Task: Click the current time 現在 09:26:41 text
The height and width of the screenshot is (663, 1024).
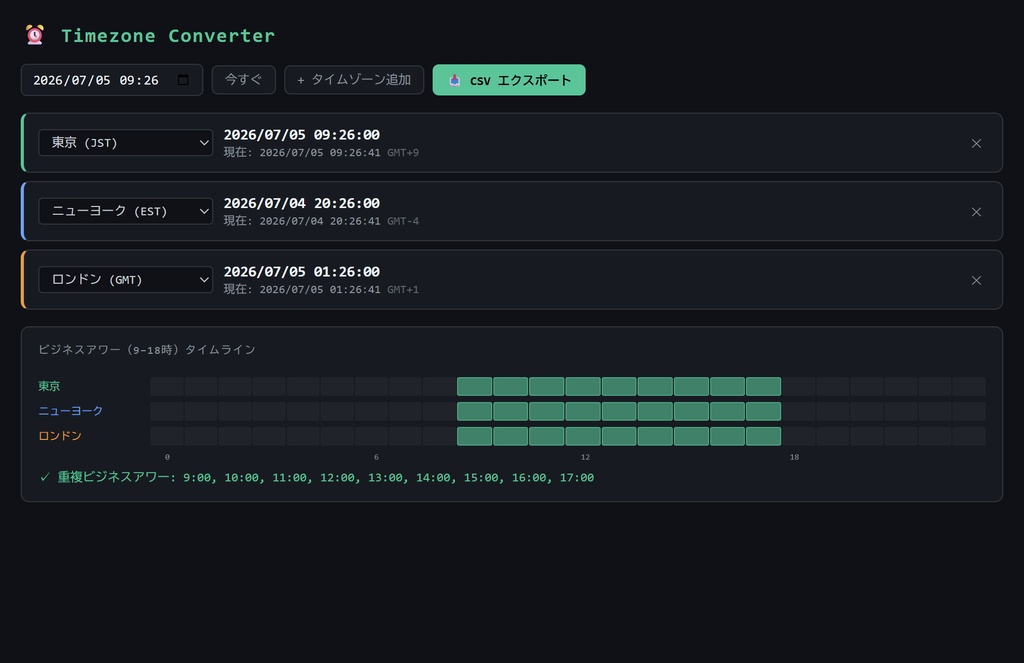Action: click(302, 152)
